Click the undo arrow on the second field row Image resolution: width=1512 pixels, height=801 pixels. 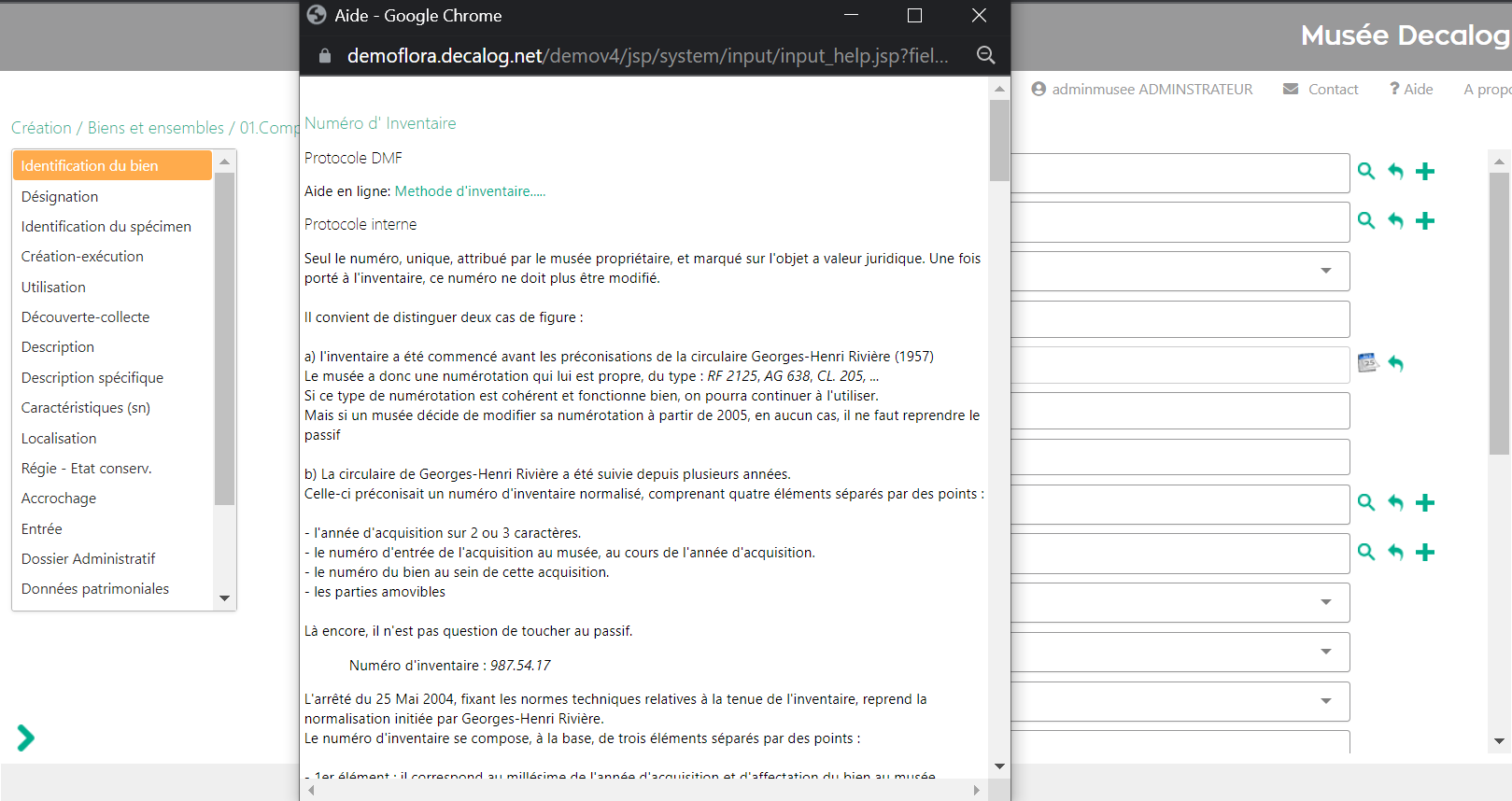(1395, 221)
